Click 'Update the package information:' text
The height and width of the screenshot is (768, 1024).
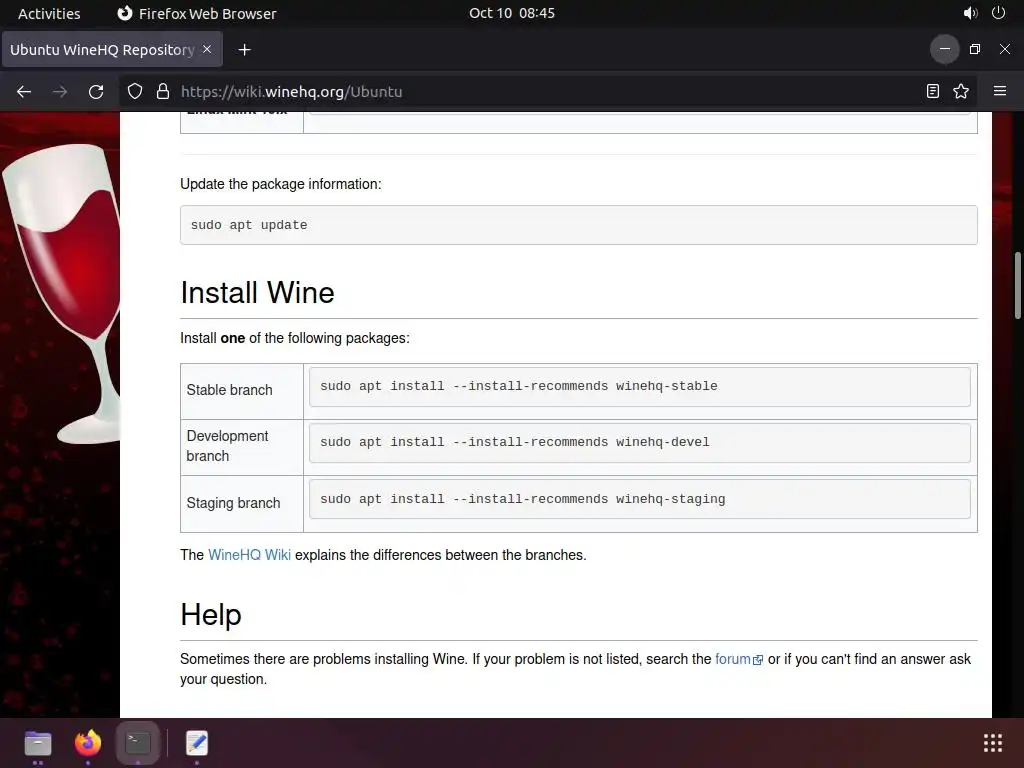click(281, 184)
